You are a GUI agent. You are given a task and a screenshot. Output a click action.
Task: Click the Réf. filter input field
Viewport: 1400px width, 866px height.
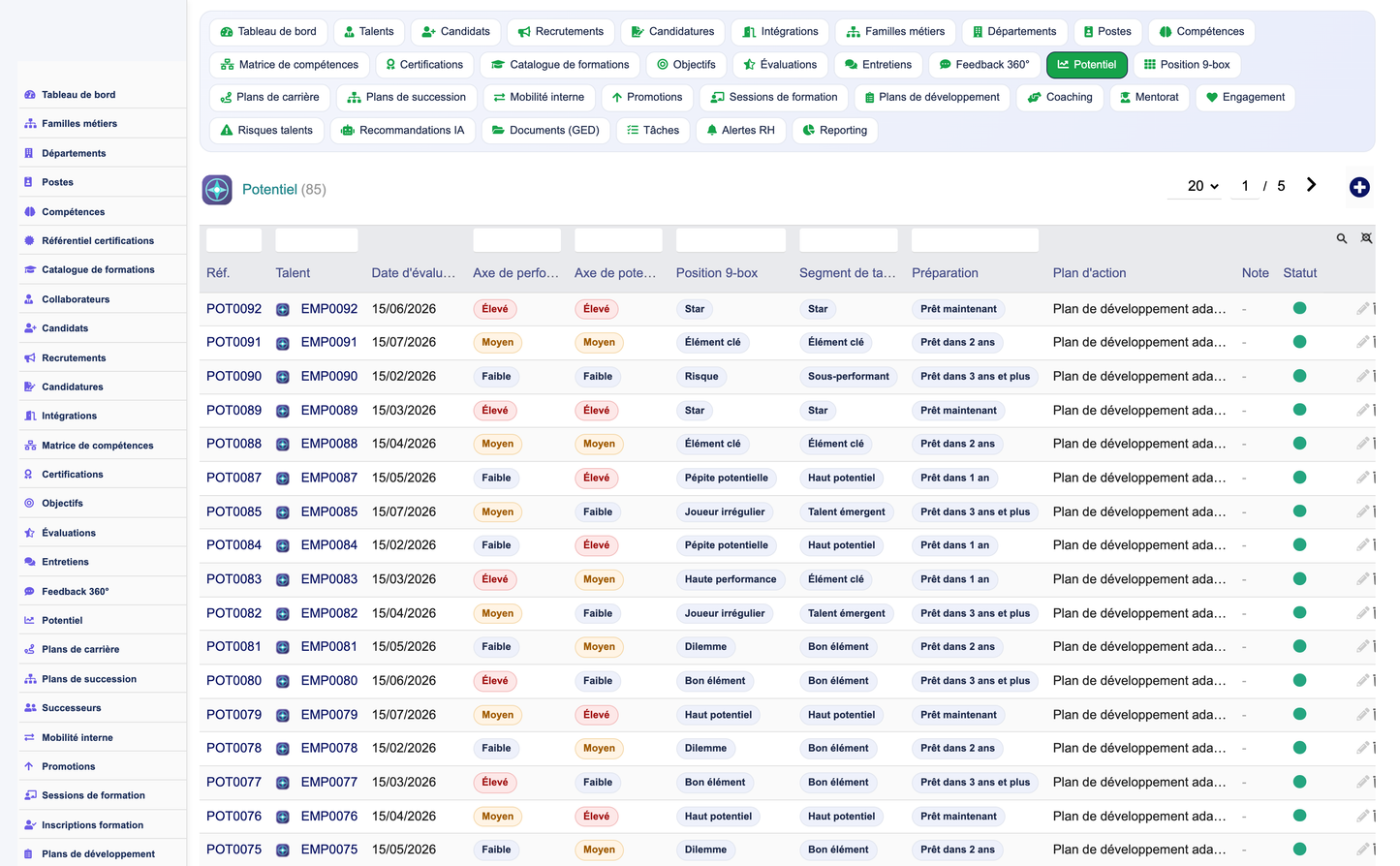233,240
